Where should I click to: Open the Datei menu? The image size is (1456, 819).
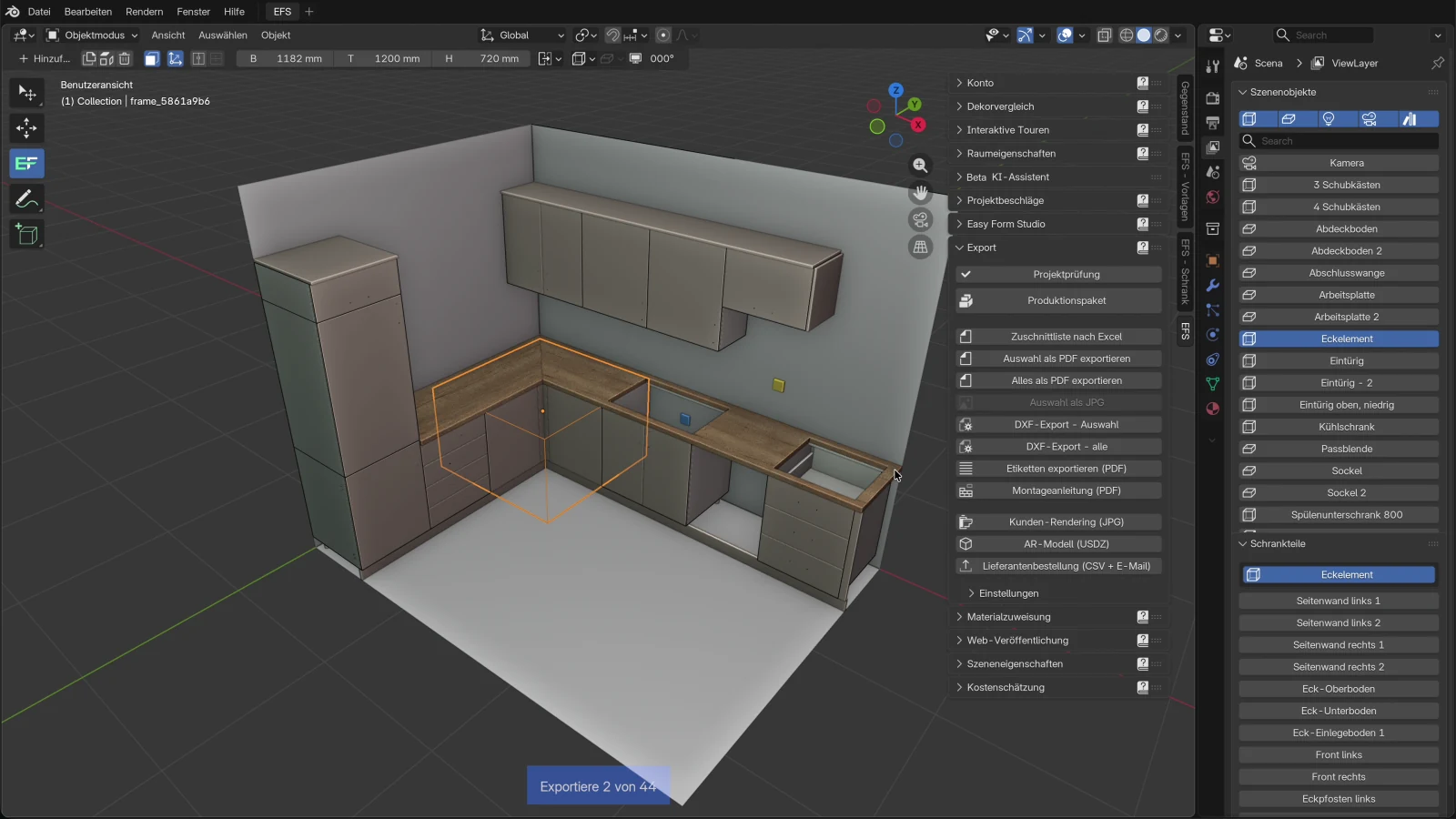tap(39, 12)
